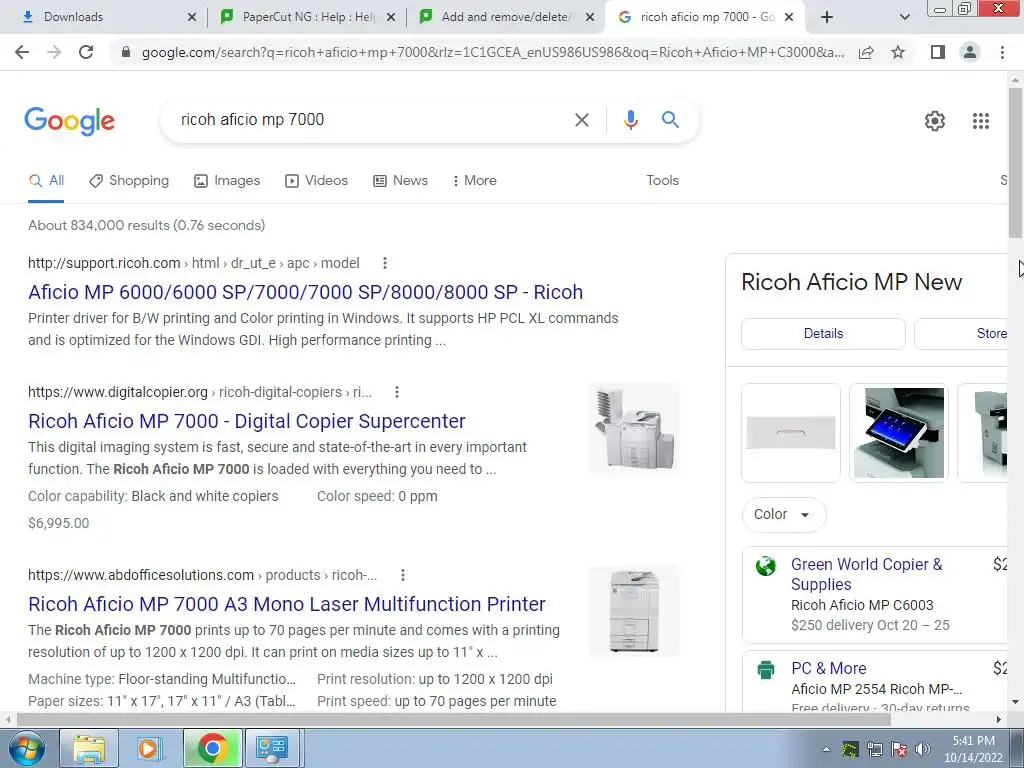Click the Google logo
The width and height of the screenshot is (1024, 768).
[69, 121]
